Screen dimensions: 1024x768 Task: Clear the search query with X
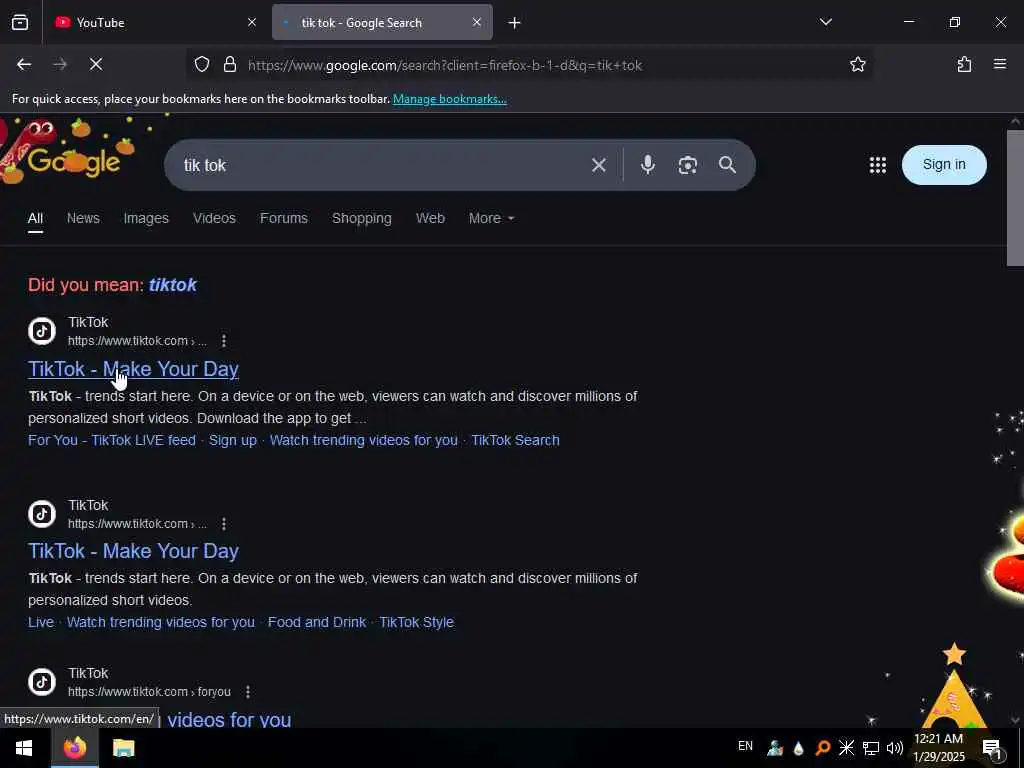pyautogui.click(x=598, y=165)
